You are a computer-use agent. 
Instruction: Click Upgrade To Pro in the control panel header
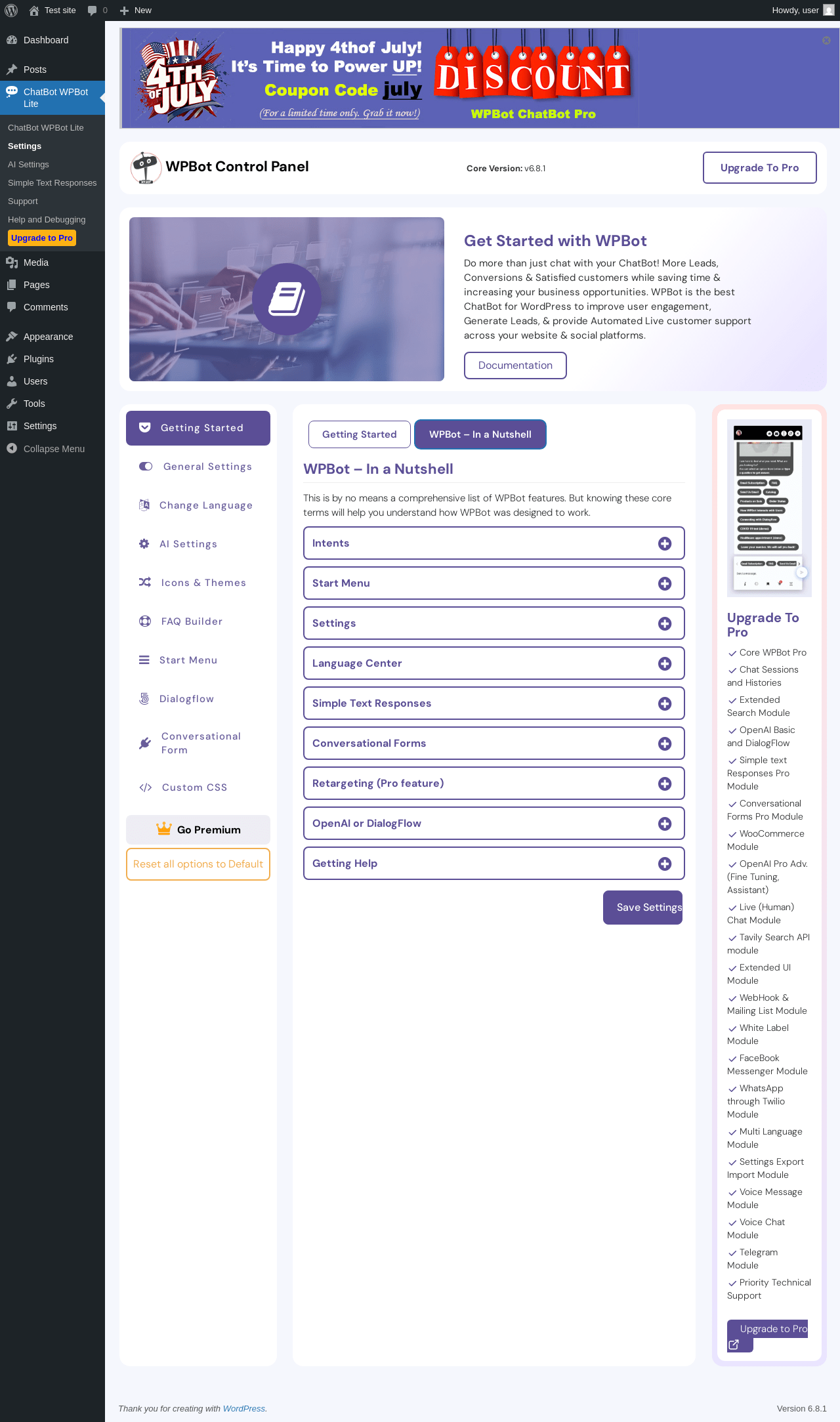click(760, 168)
